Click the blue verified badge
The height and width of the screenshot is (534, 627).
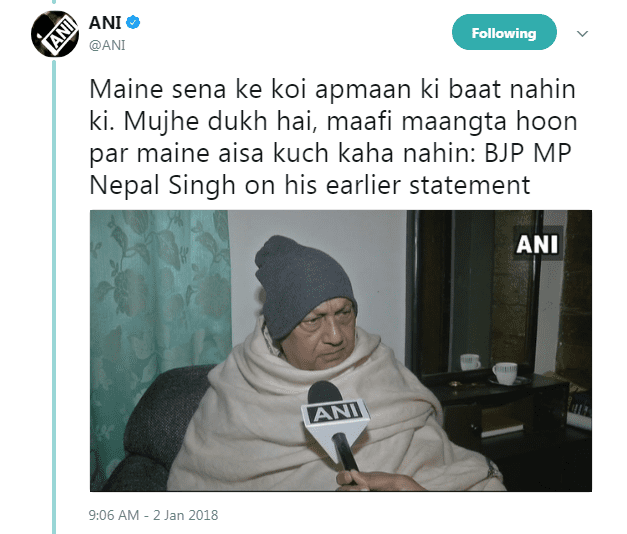(133, 22)
